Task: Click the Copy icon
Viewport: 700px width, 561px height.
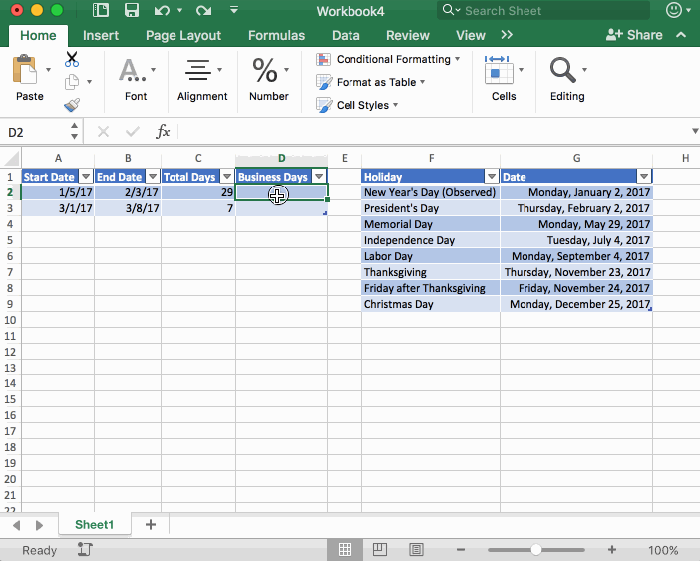Action: [71, 82]
